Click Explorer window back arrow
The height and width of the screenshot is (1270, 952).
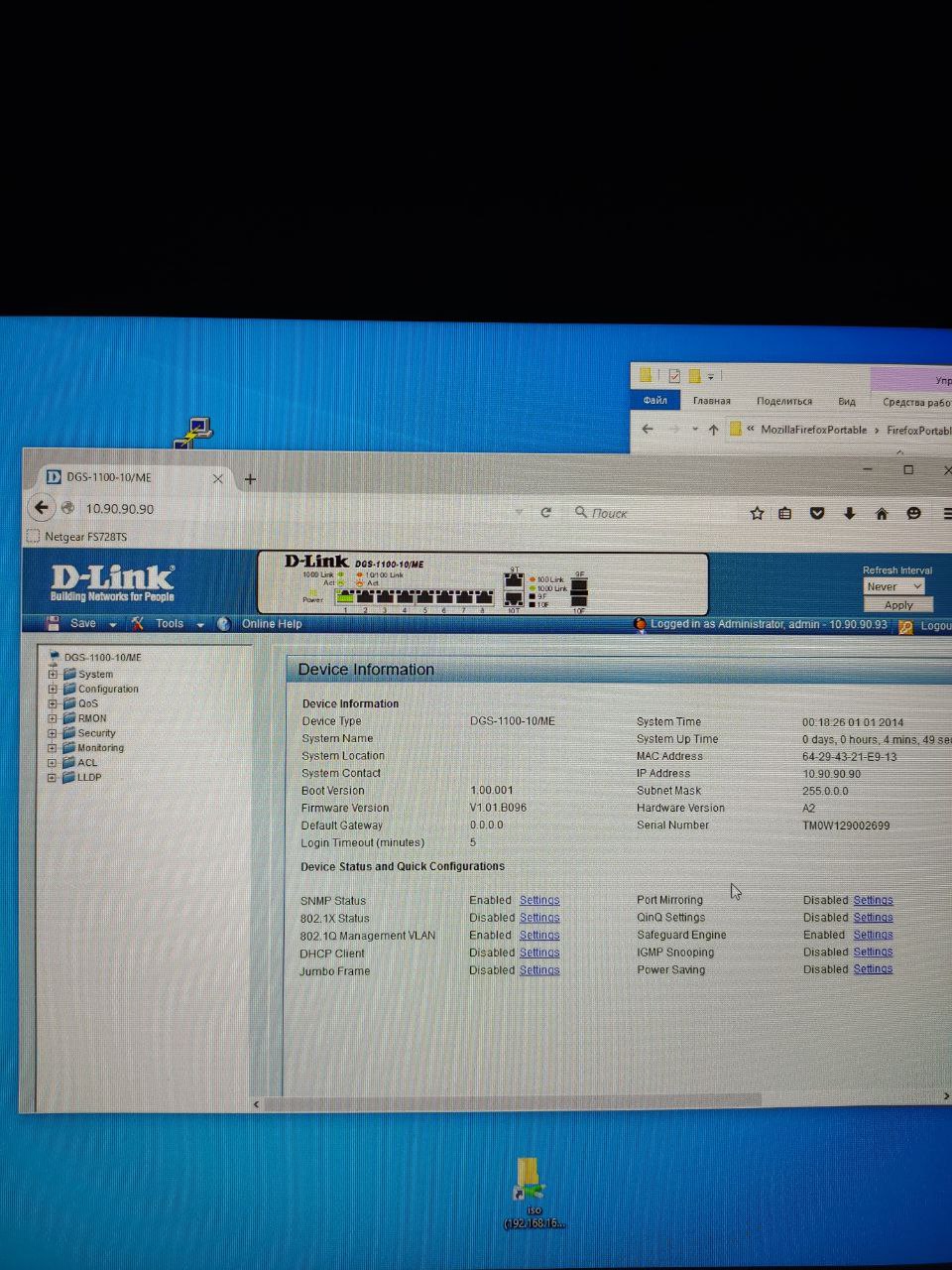[648, 429]
